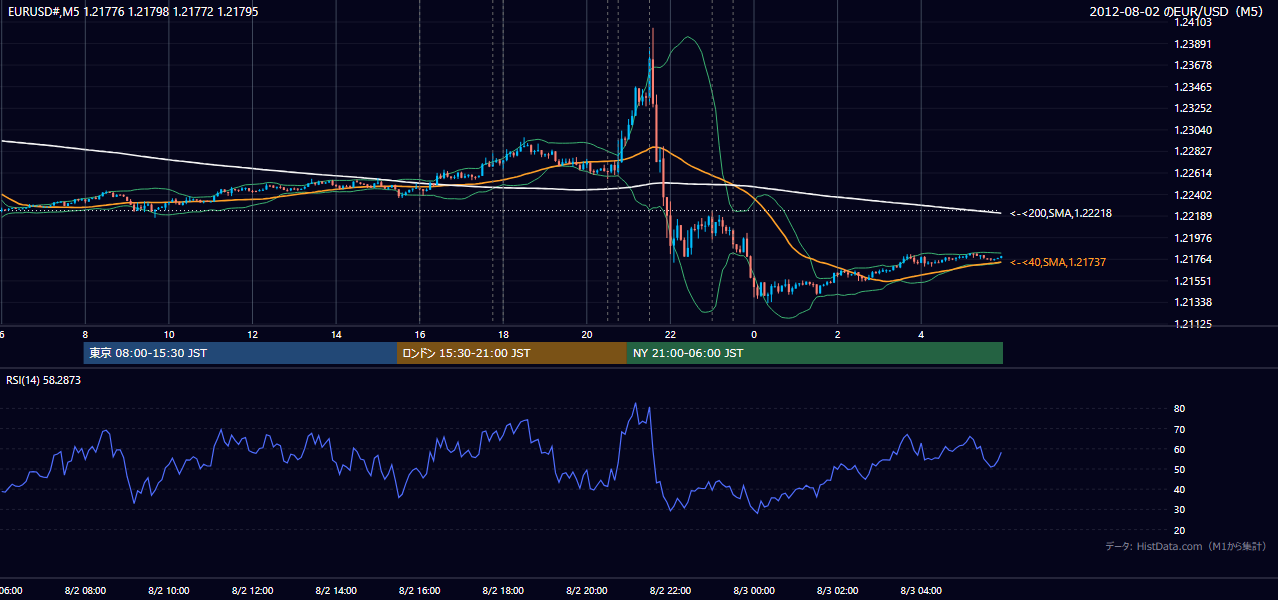
Task: Click hour 12 tick under price chart
Action: 253,335
